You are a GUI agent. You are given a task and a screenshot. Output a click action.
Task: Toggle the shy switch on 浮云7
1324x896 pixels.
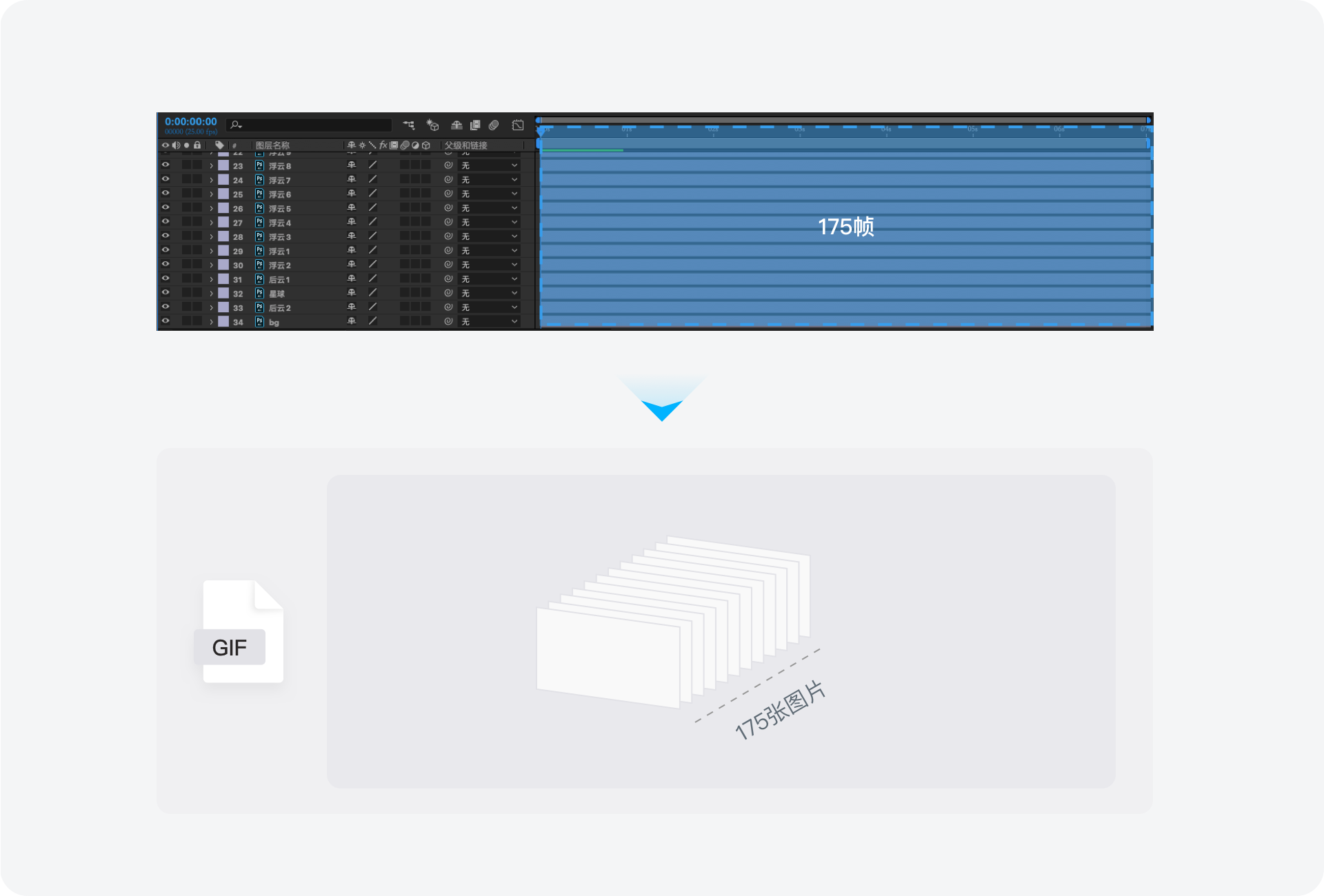(x=352, y=180)
